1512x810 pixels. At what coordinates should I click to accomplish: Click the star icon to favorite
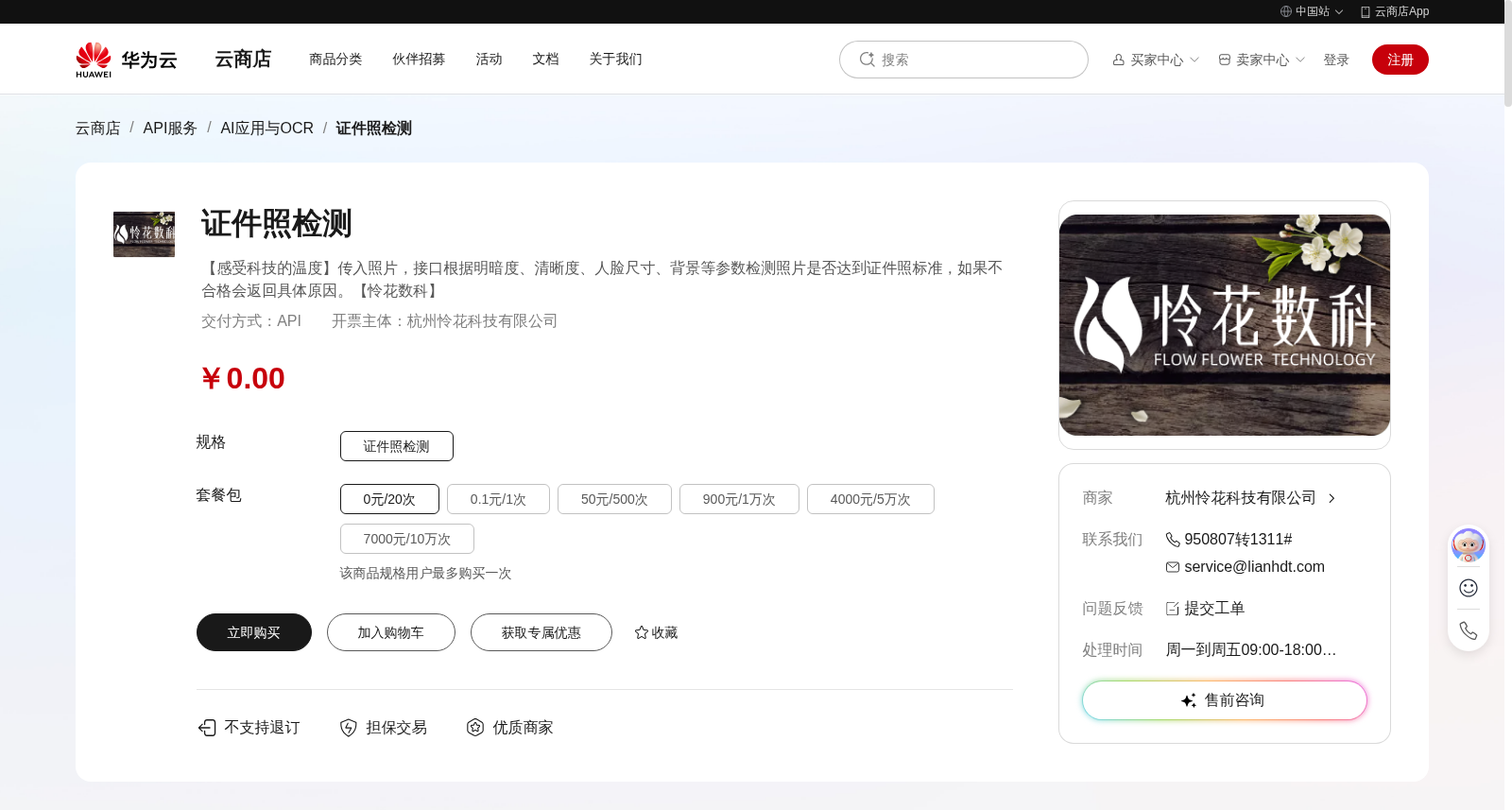(642, 632)
